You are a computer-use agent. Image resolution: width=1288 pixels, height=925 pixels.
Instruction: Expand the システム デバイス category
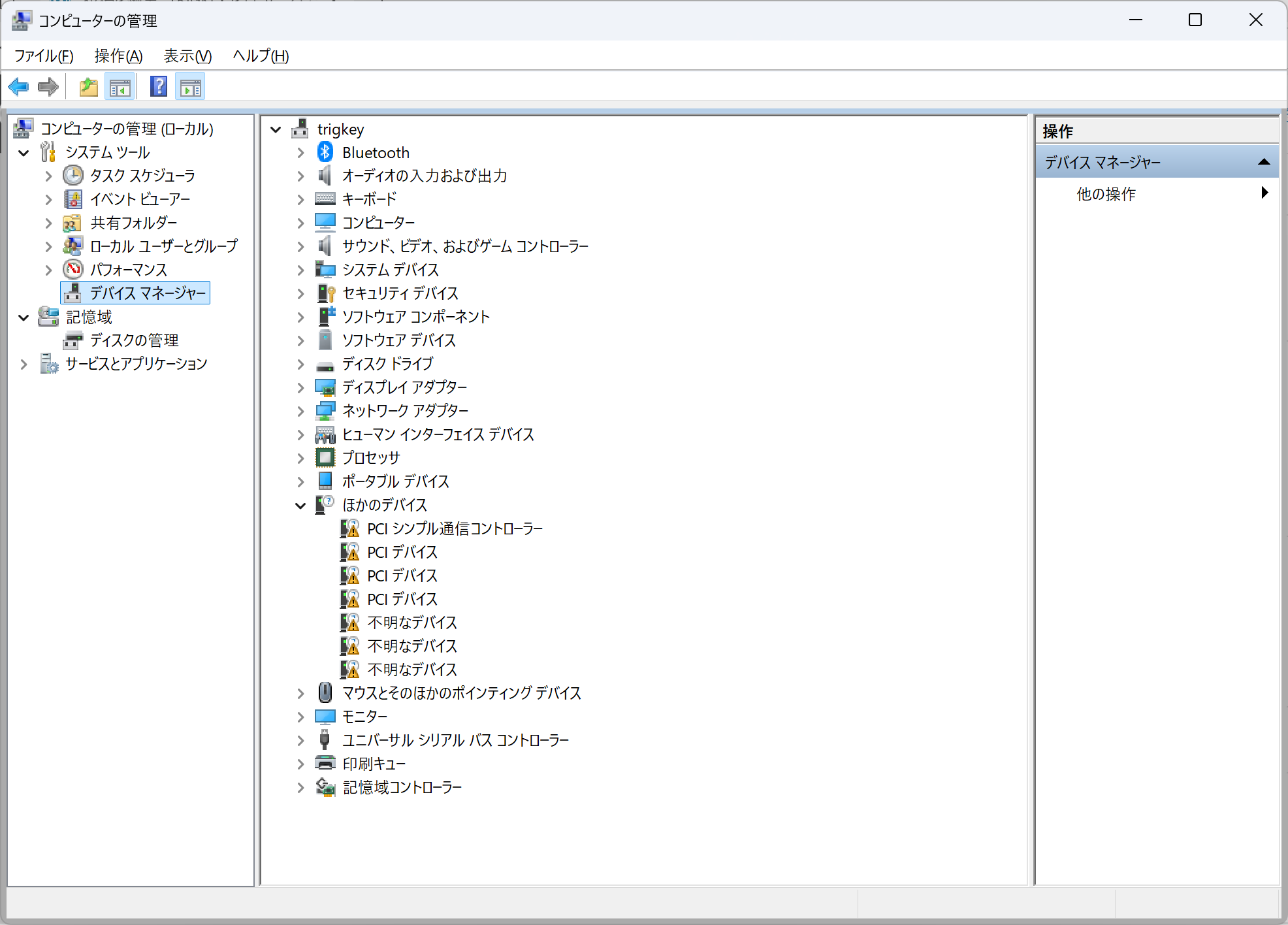point(300,270)
